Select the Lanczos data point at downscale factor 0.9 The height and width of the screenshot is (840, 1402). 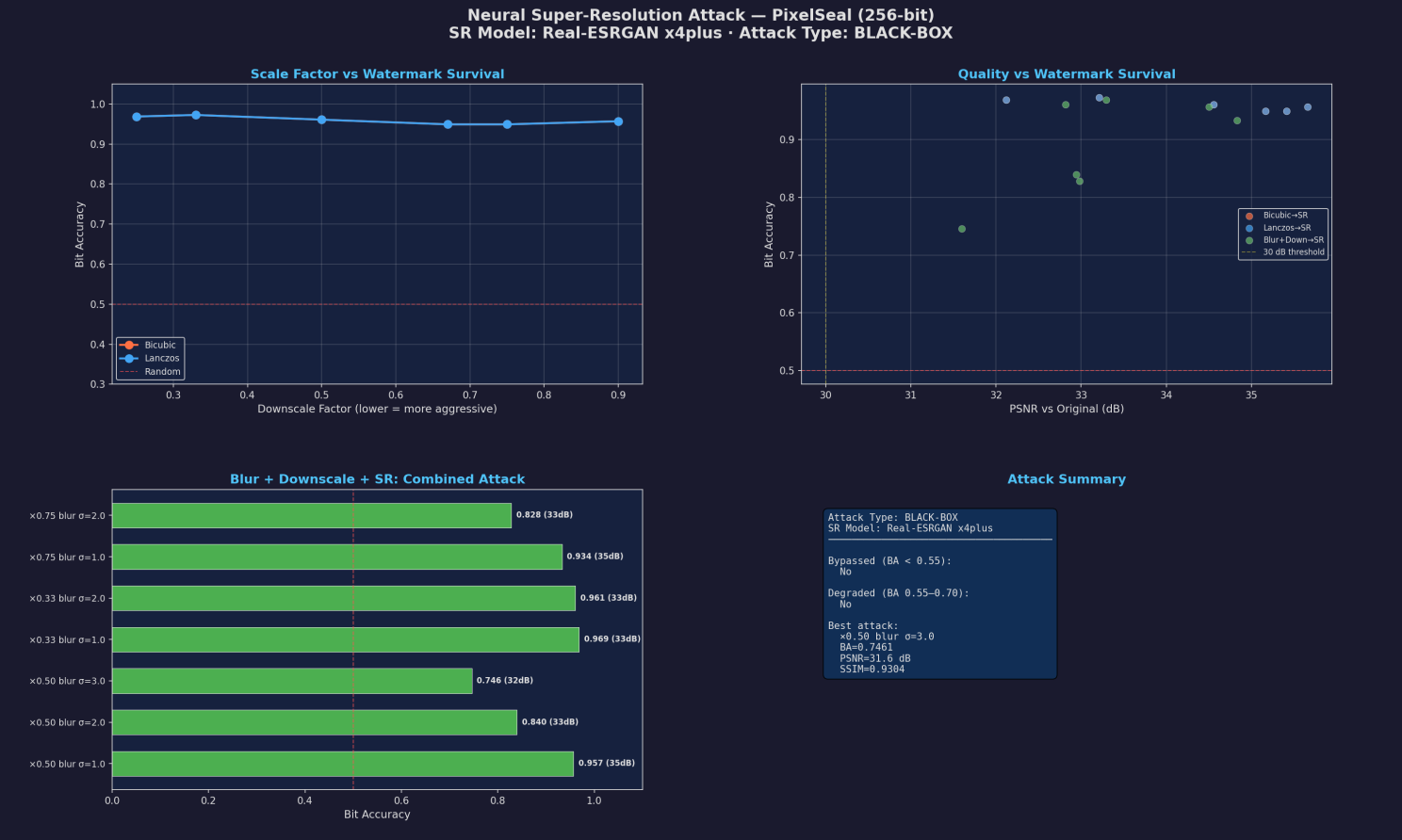tap(618, 121)
